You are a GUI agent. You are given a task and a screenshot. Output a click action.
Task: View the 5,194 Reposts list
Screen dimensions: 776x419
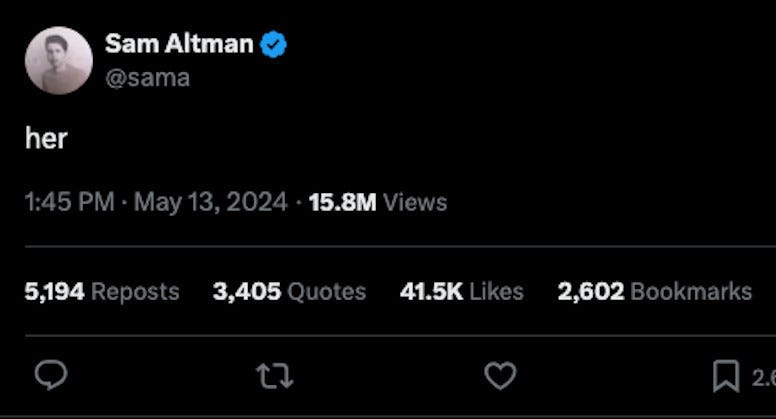[x=102, y=291]
